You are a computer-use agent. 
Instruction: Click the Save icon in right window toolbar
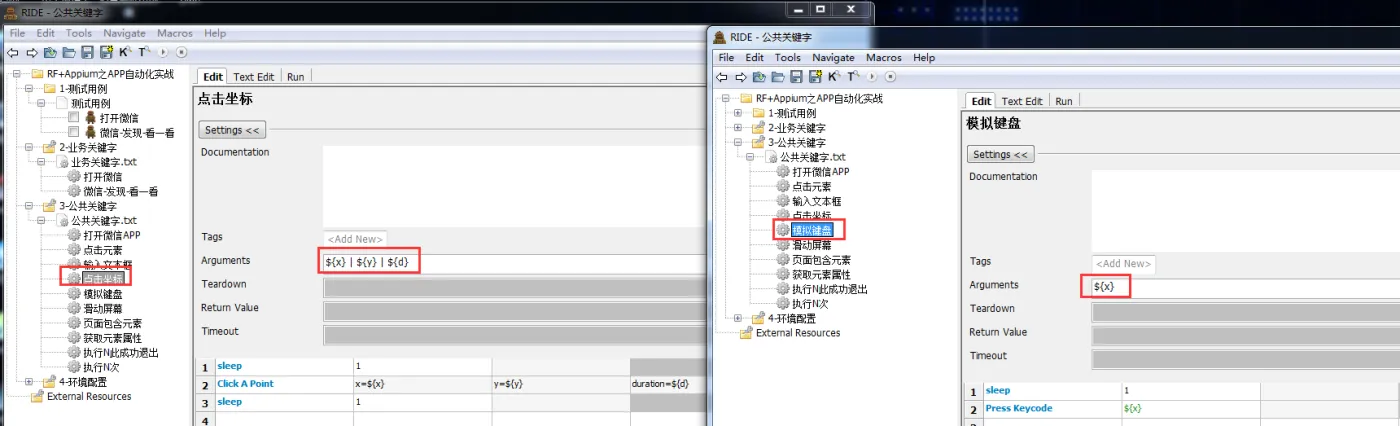(796, 77)
